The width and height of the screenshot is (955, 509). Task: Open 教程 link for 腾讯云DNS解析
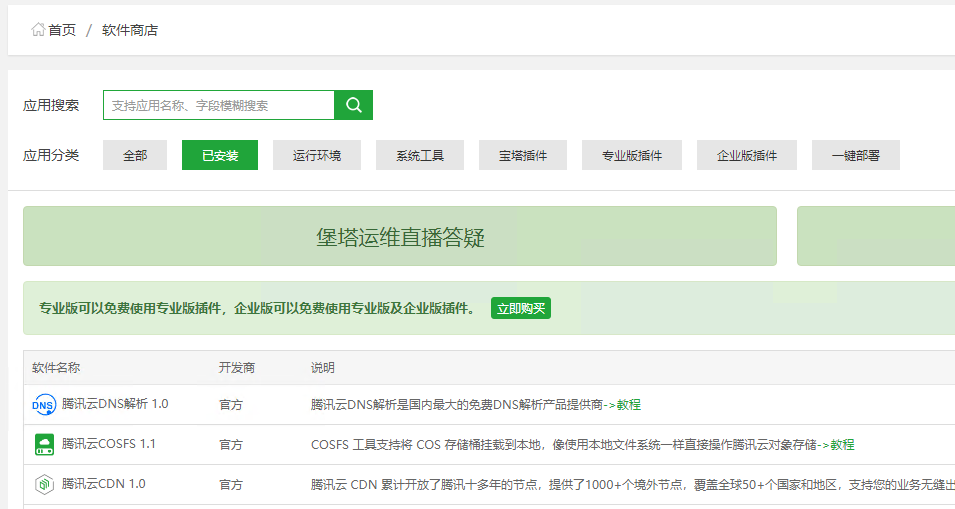[x=629, y=404]
